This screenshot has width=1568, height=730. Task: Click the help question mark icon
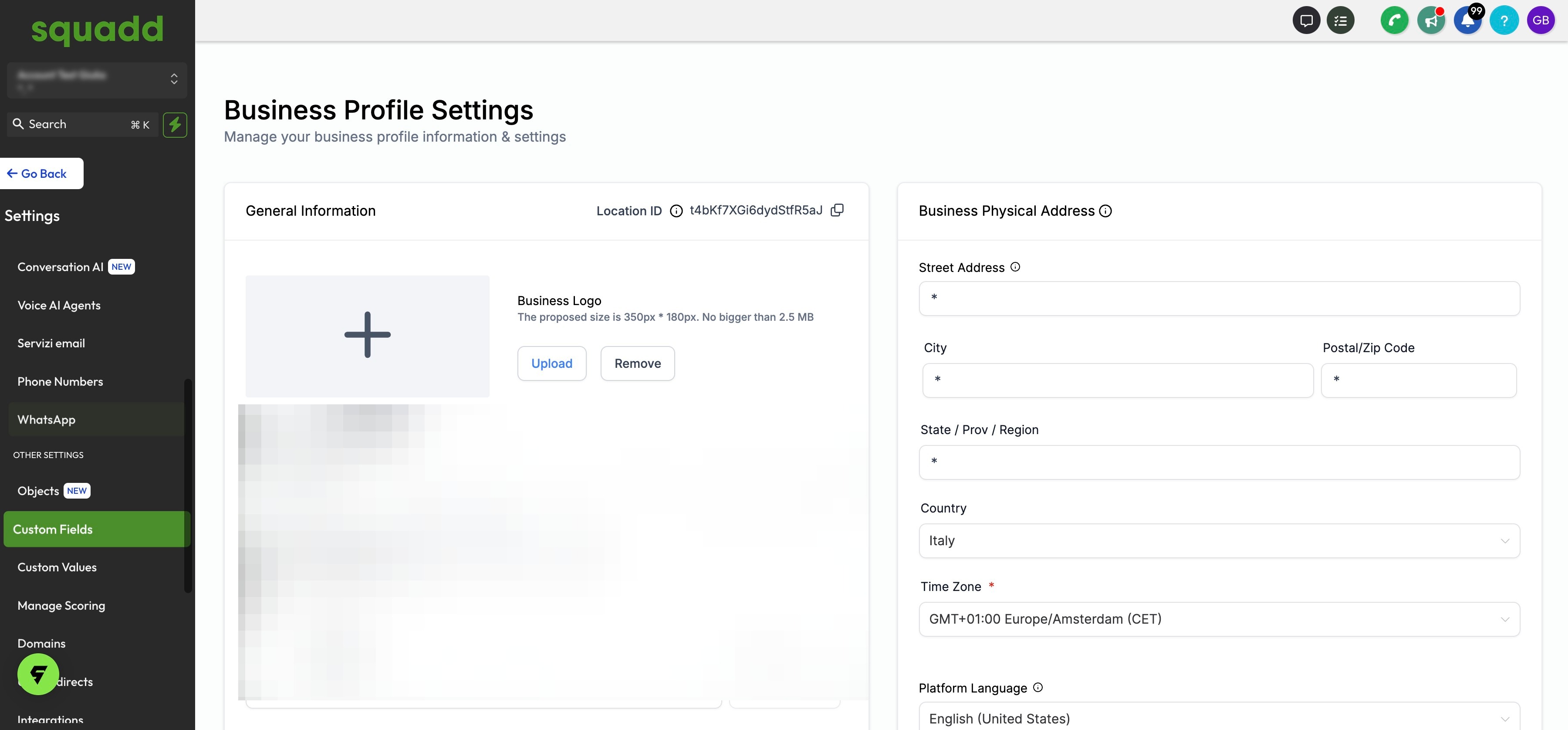tap(1504, 20)
